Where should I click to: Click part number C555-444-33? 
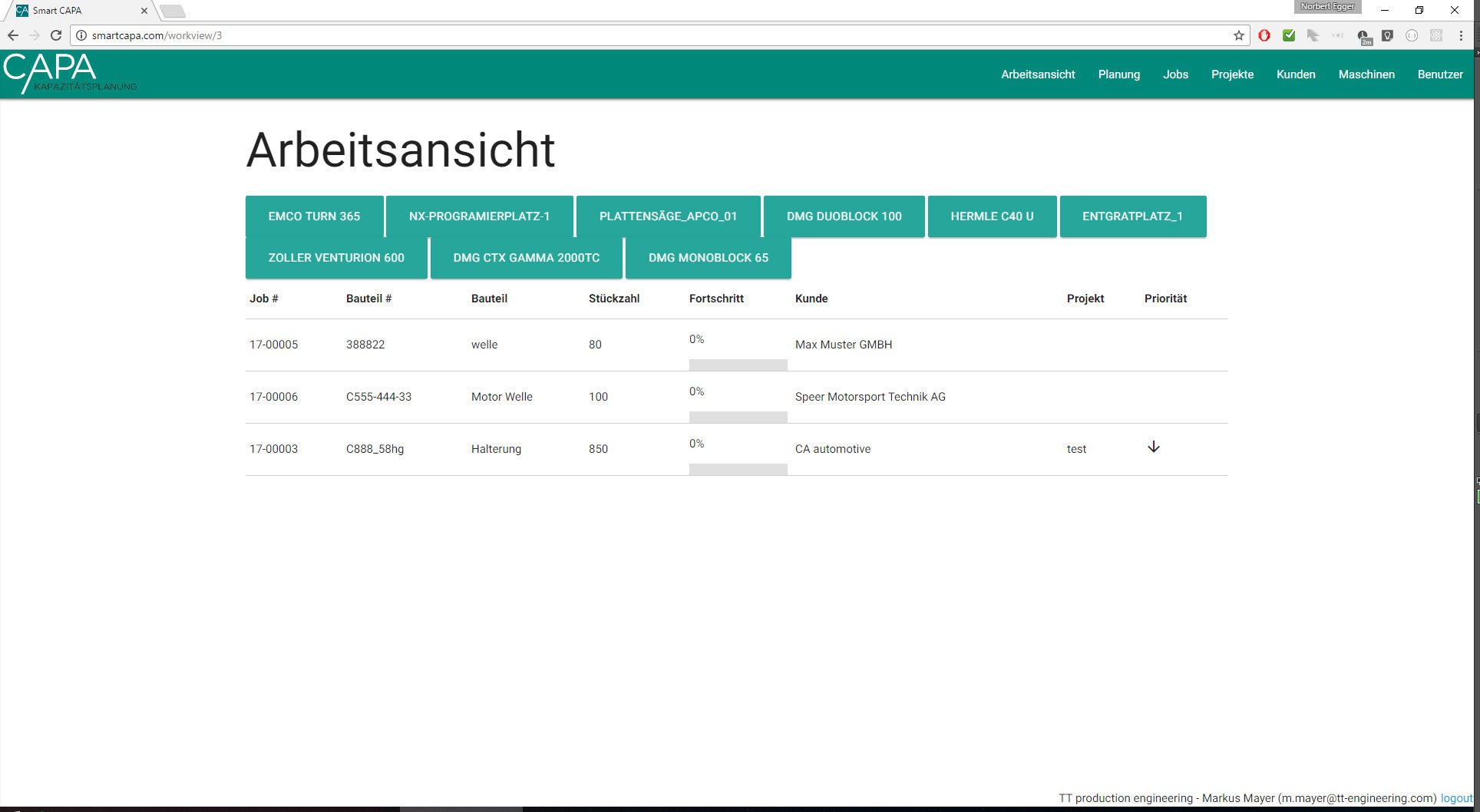pos(378,397)
